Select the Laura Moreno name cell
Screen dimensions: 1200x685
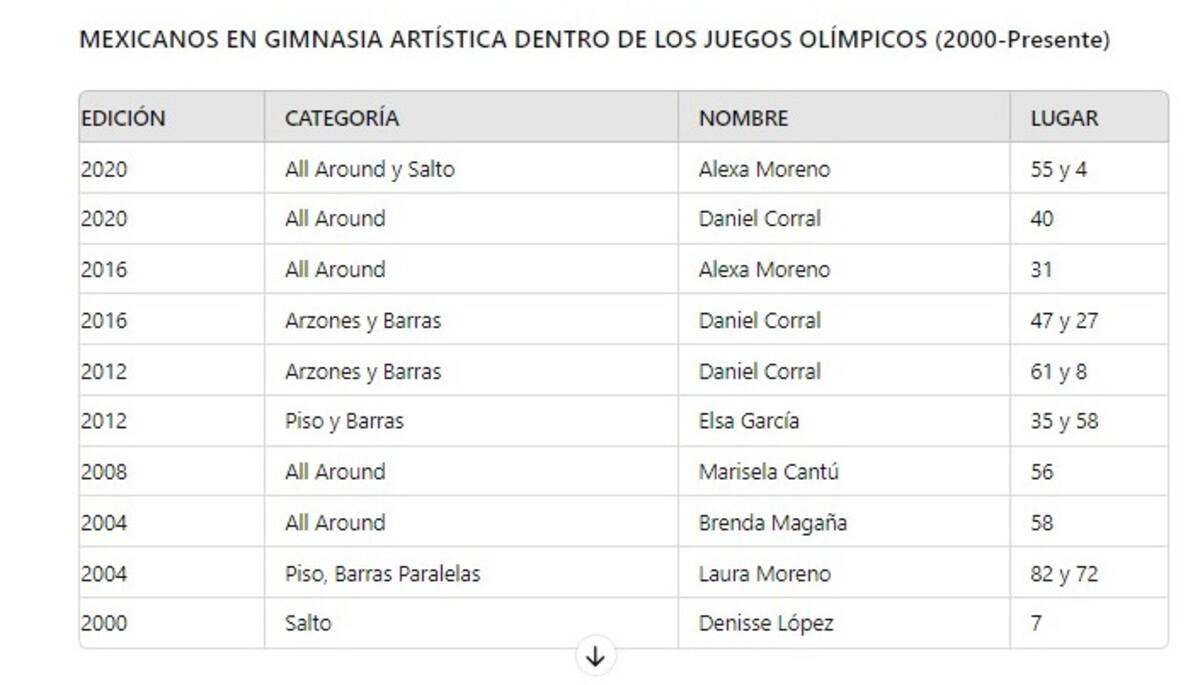coord(765,574)
